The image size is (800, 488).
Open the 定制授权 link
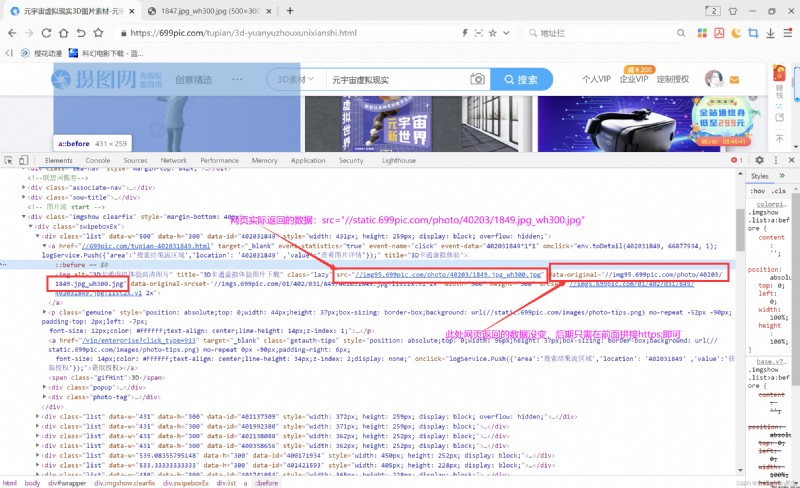pyautogui.click(x=672, y=79)
